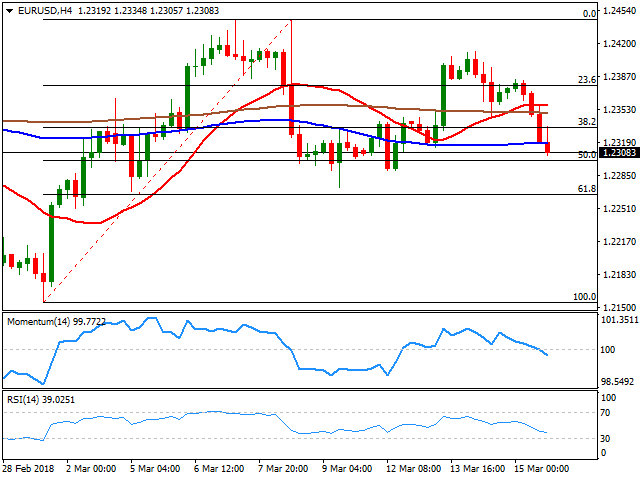This screenshot has height=480, width=640.
Task: Click the 1.24200 price axis value
Action: (619, 44)
